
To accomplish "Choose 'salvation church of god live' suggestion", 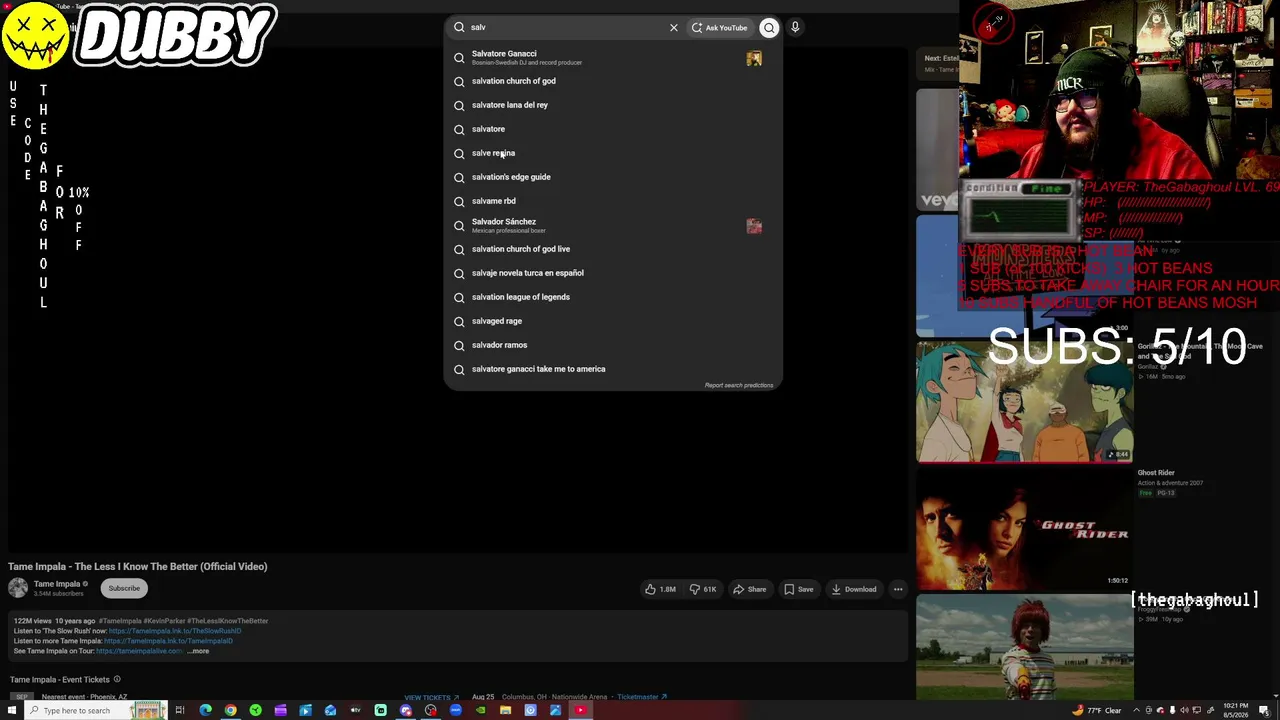I will 613,249.
